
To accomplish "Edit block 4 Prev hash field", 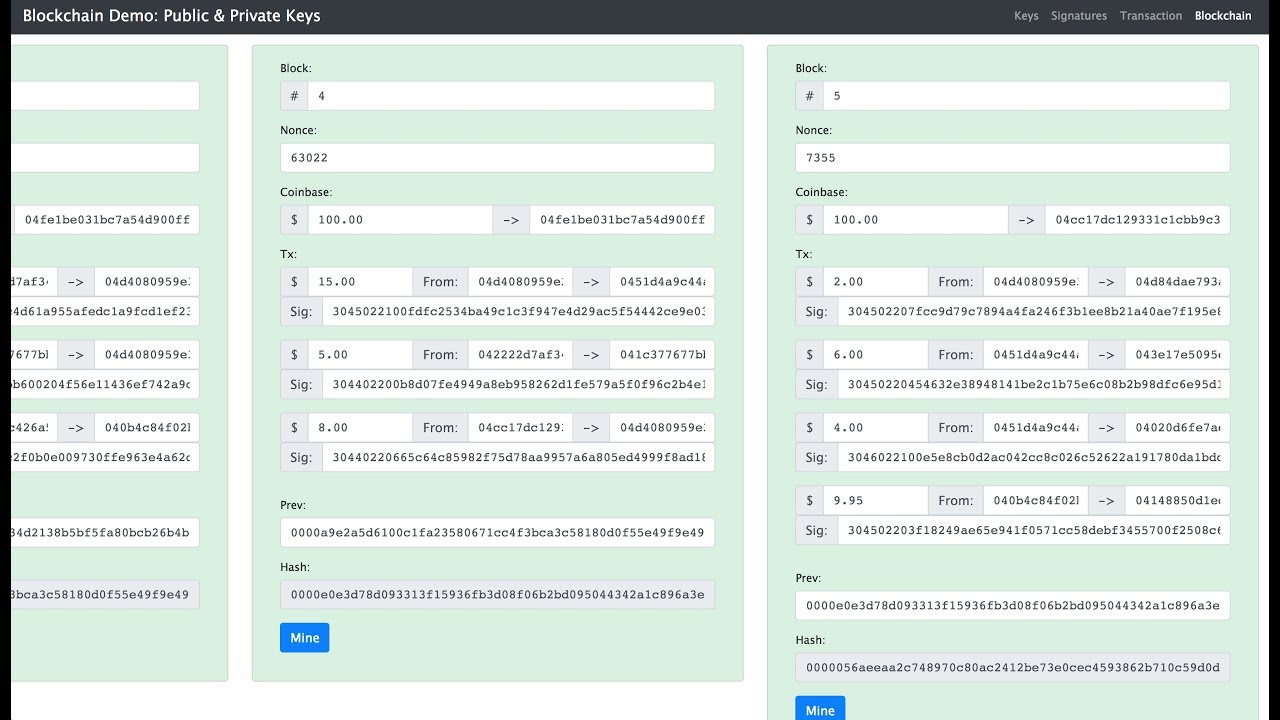I will coord(498,533).
